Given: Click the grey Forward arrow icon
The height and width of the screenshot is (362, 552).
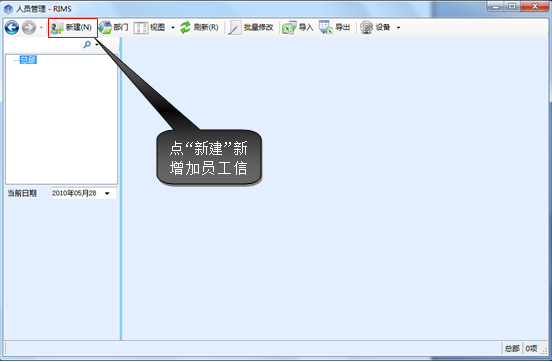Looking at the screenshot, I should [x=29, y=27].
